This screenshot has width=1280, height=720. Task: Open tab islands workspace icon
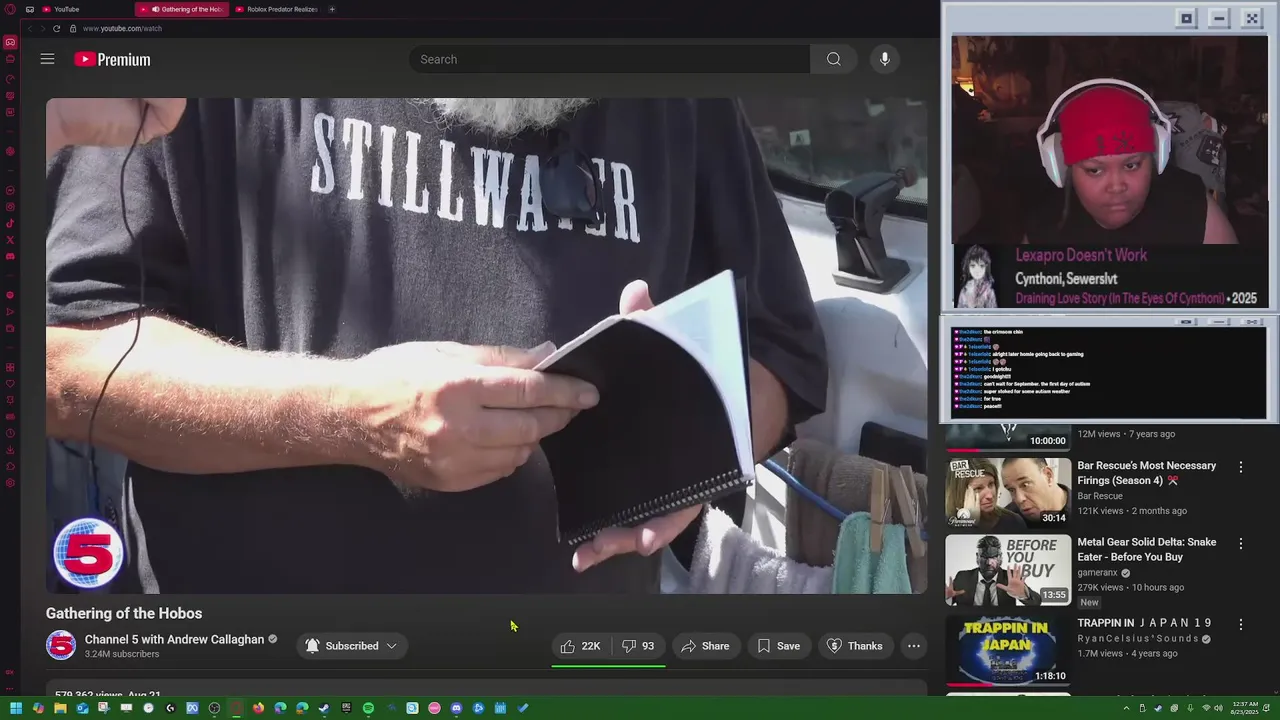coord(30,9)
